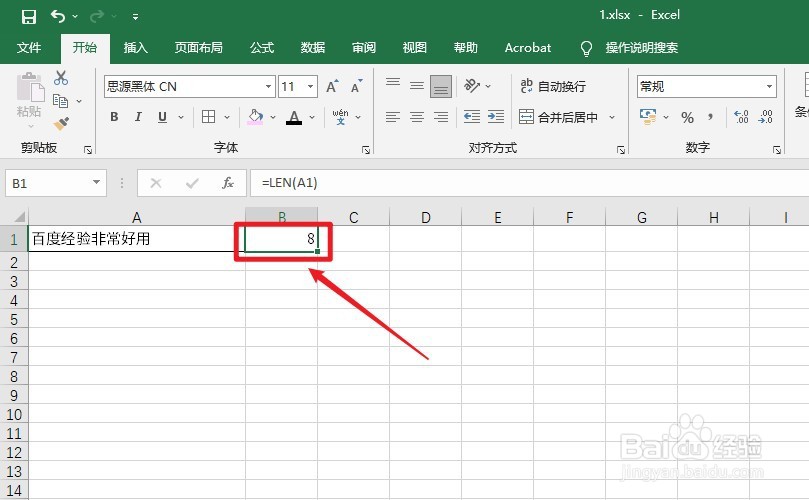The width and height of the screenshot is (809, 500).
Task: Open the 帮助 tab
Action: point(465,48)
